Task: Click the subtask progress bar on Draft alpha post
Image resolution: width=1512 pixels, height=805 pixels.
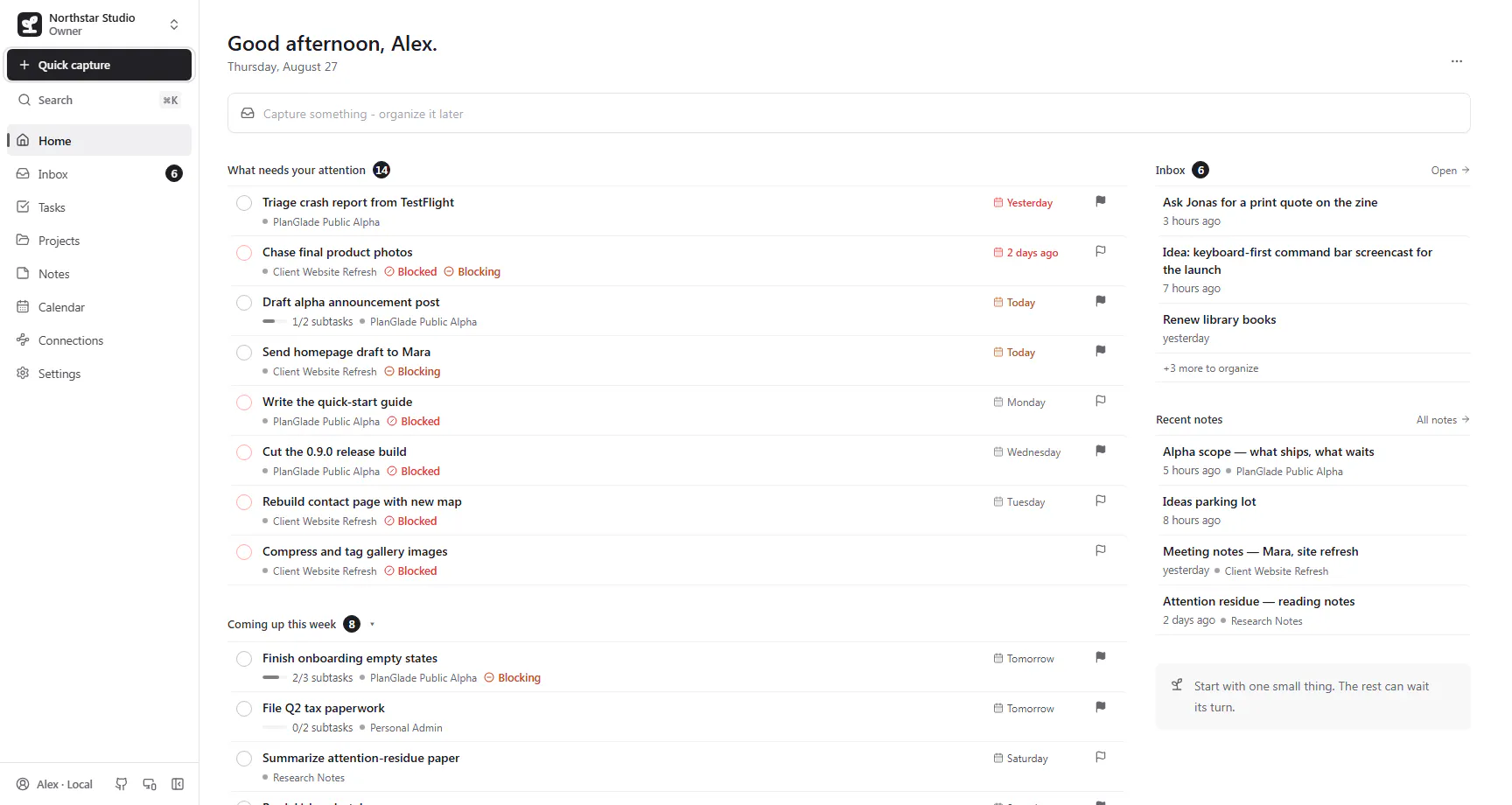Action: pyautogui.click(x=274, y=322)
